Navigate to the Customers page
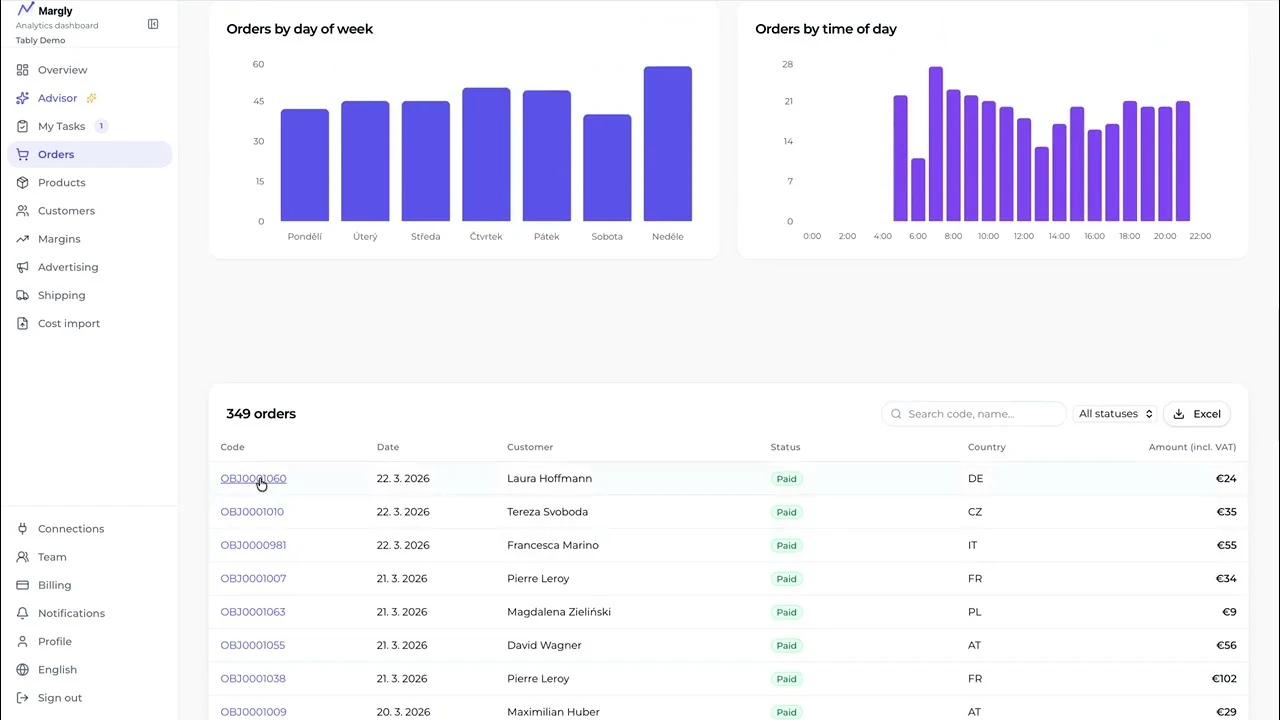 [x=90, y=211]
